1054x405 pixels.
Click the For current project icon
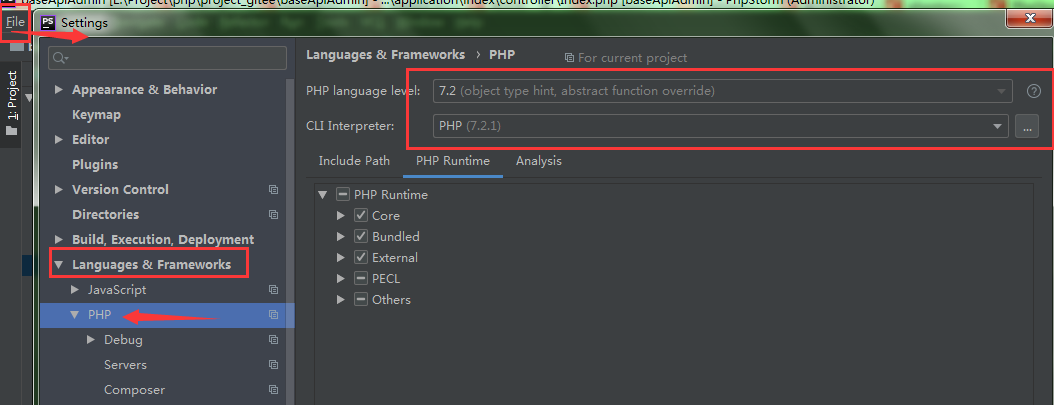(569, 58)
